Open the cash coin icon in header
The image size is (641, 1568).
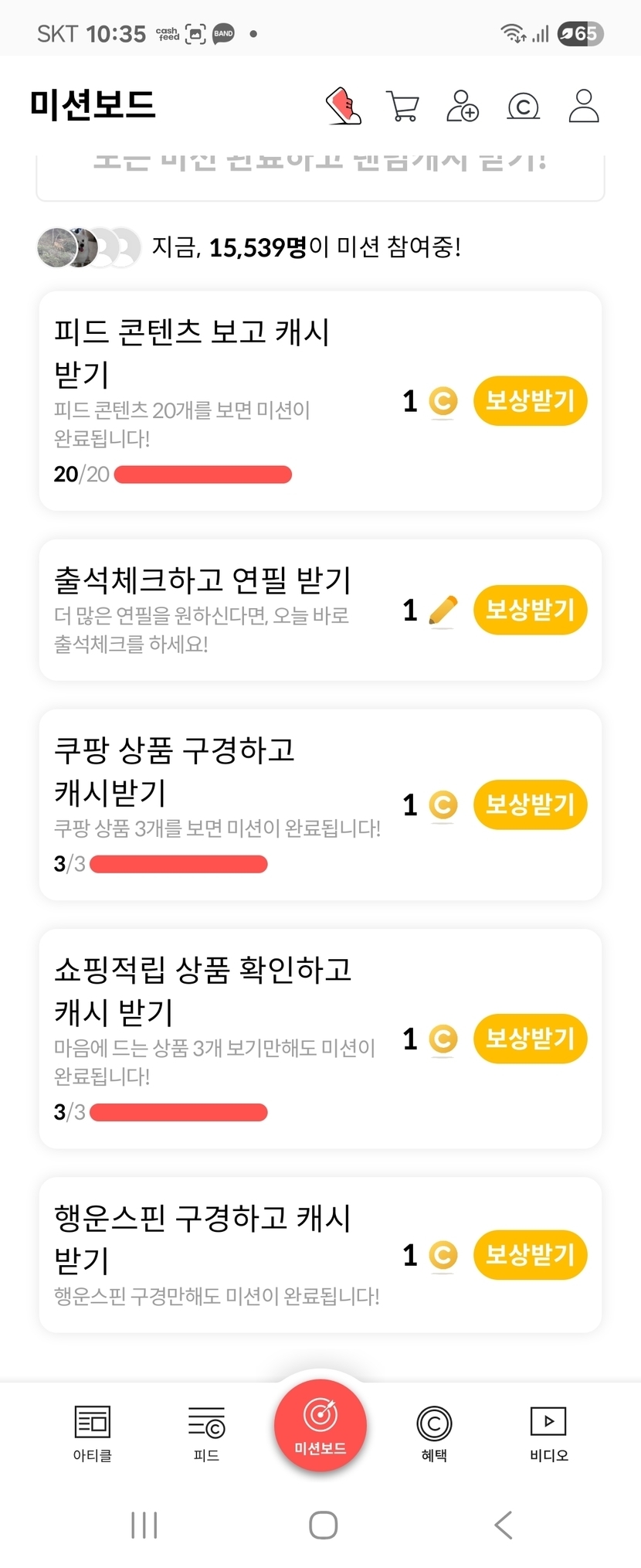(523, 107)
